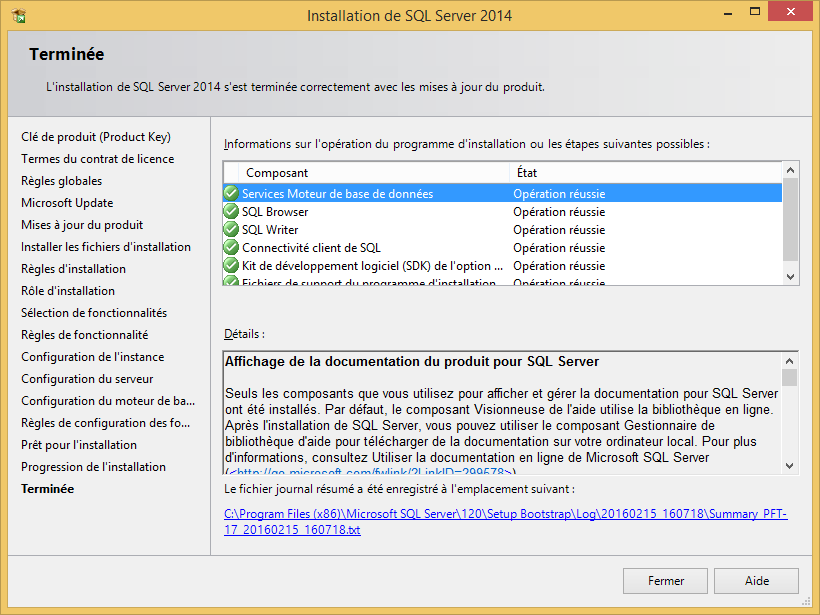Image resolution: width=820 pixels, height=615 pixels.
Task: Select the SQL Browser row
Action: [x=503, y=211]
